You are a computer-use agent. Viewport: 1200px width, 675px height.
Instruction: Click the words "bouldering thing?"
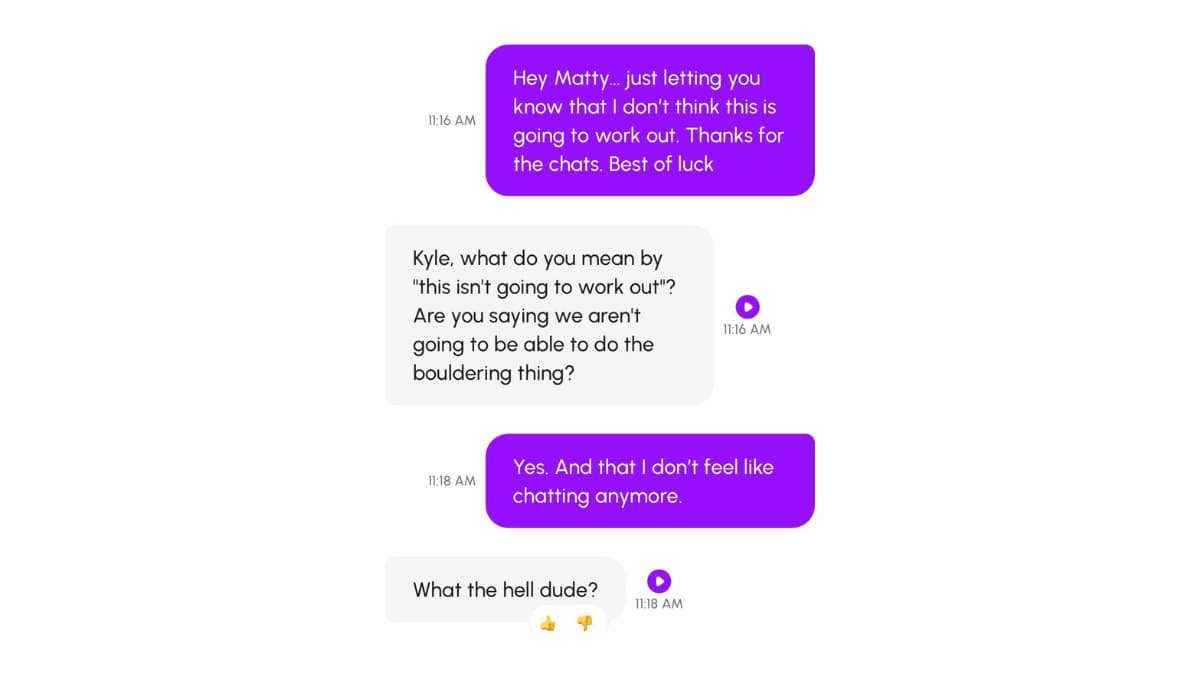495,373
